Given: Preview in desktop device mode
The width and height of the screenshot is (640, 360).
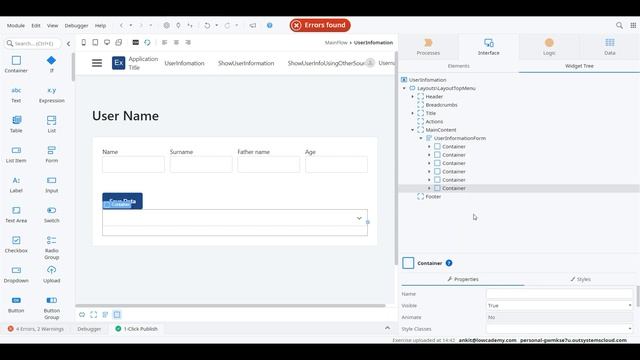Looking at the screenshot, I should click(x=107, y=42).
